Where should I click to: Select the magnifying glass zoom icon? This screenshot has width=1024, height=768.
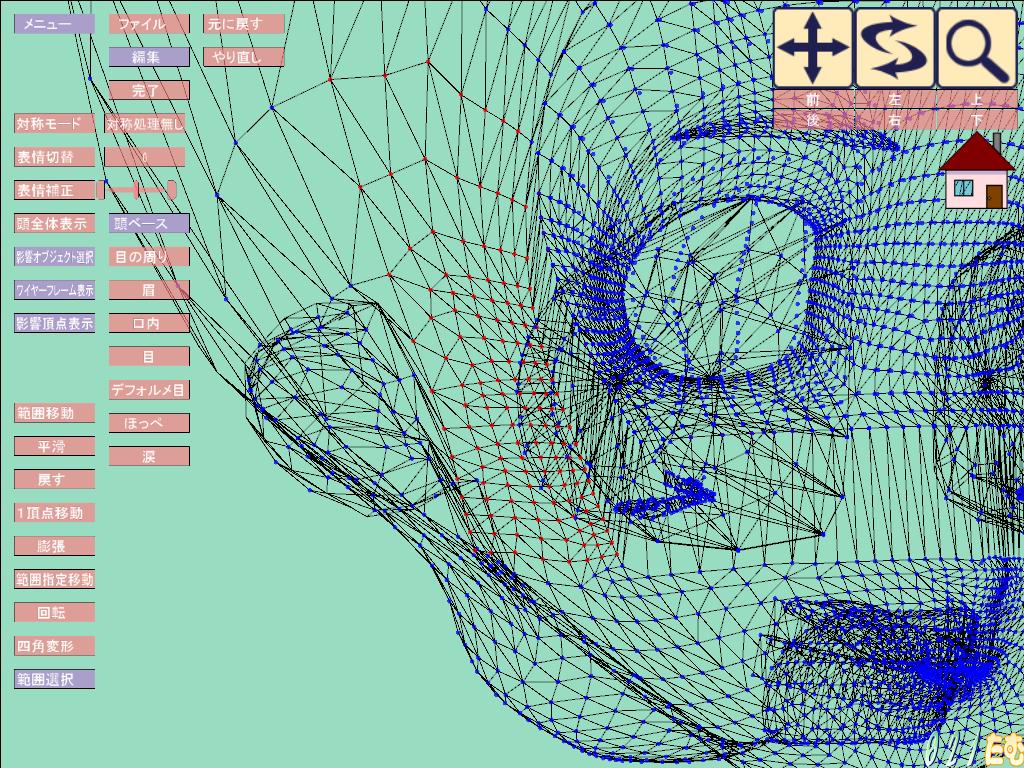point(976,48)
